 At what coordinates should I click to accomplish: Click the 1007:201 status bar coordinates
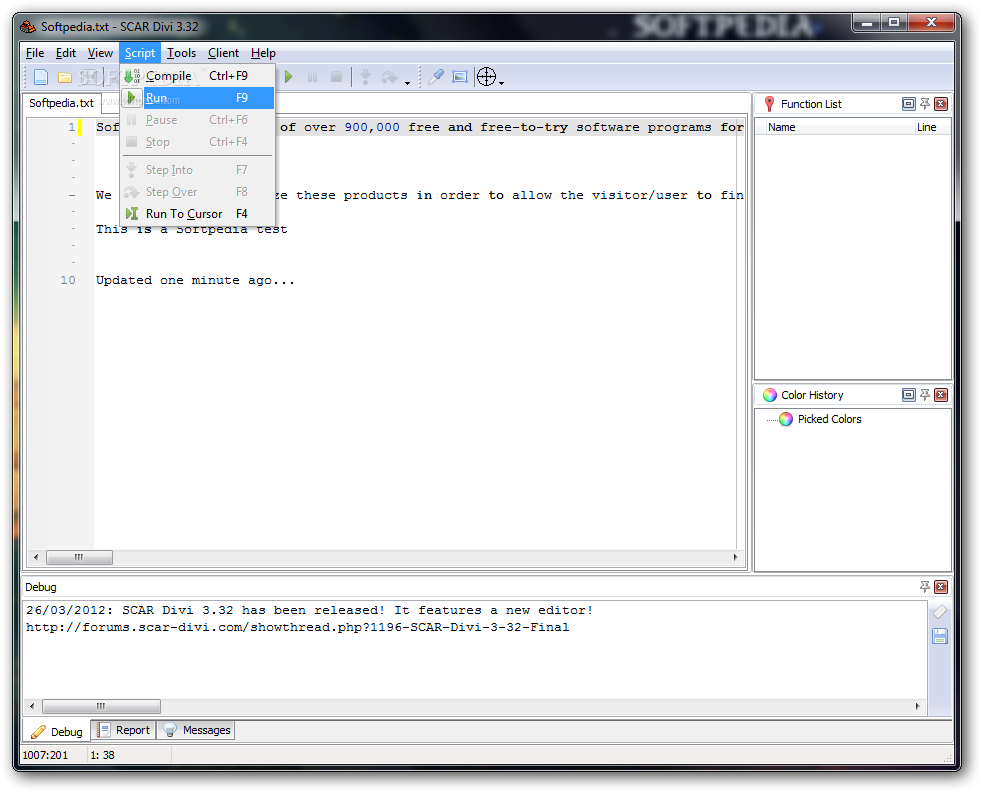[x=45, y=755]
